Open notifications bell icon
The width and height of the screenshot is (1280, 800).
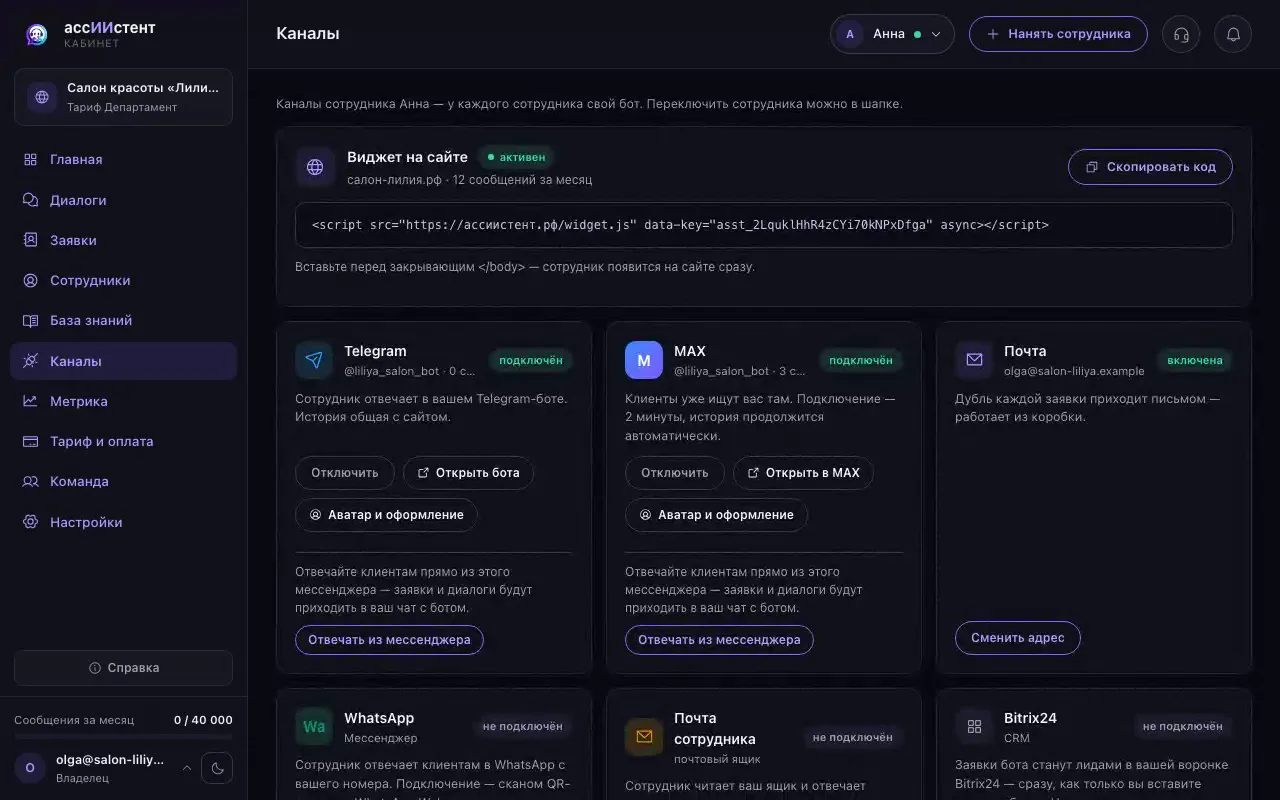click(x=1233, y=34)
